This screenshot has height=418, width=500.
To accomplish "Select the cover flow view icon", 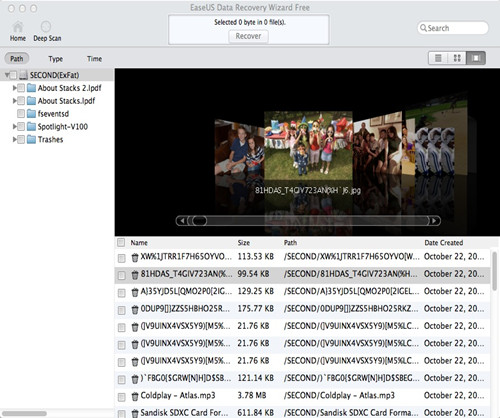I will click(x=476, y=58).
